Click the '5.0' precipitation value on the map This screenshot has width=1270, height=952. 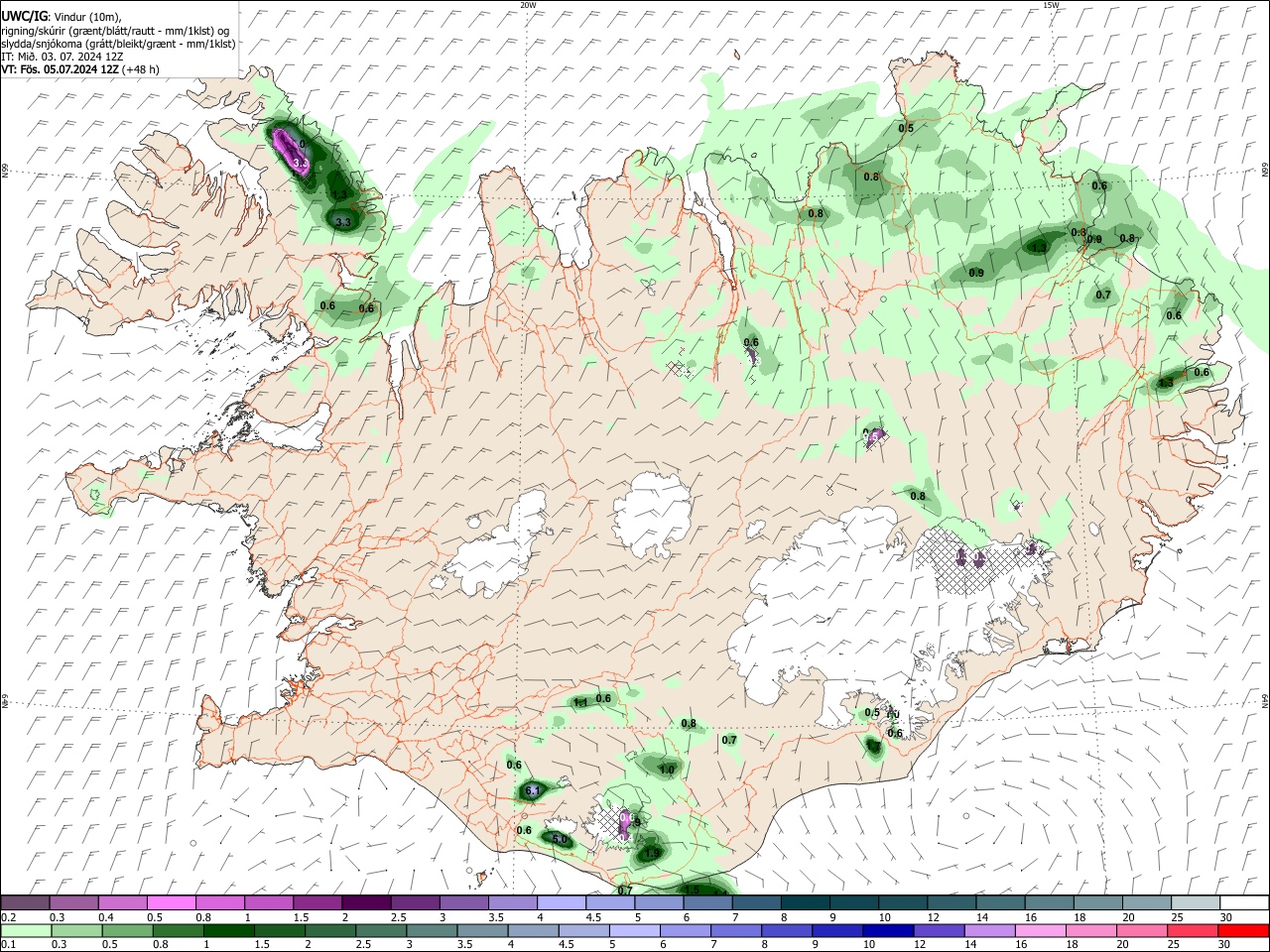(559, 839)
